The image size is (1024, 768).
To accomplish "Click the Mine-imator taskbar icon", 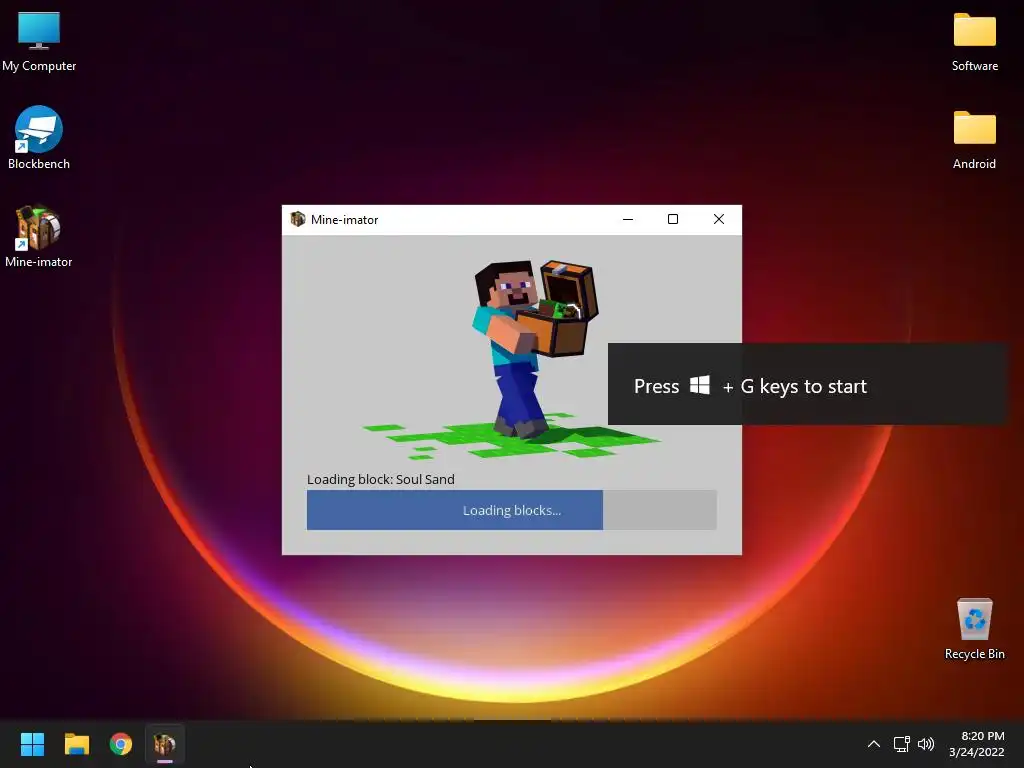I will coord(165,744).
